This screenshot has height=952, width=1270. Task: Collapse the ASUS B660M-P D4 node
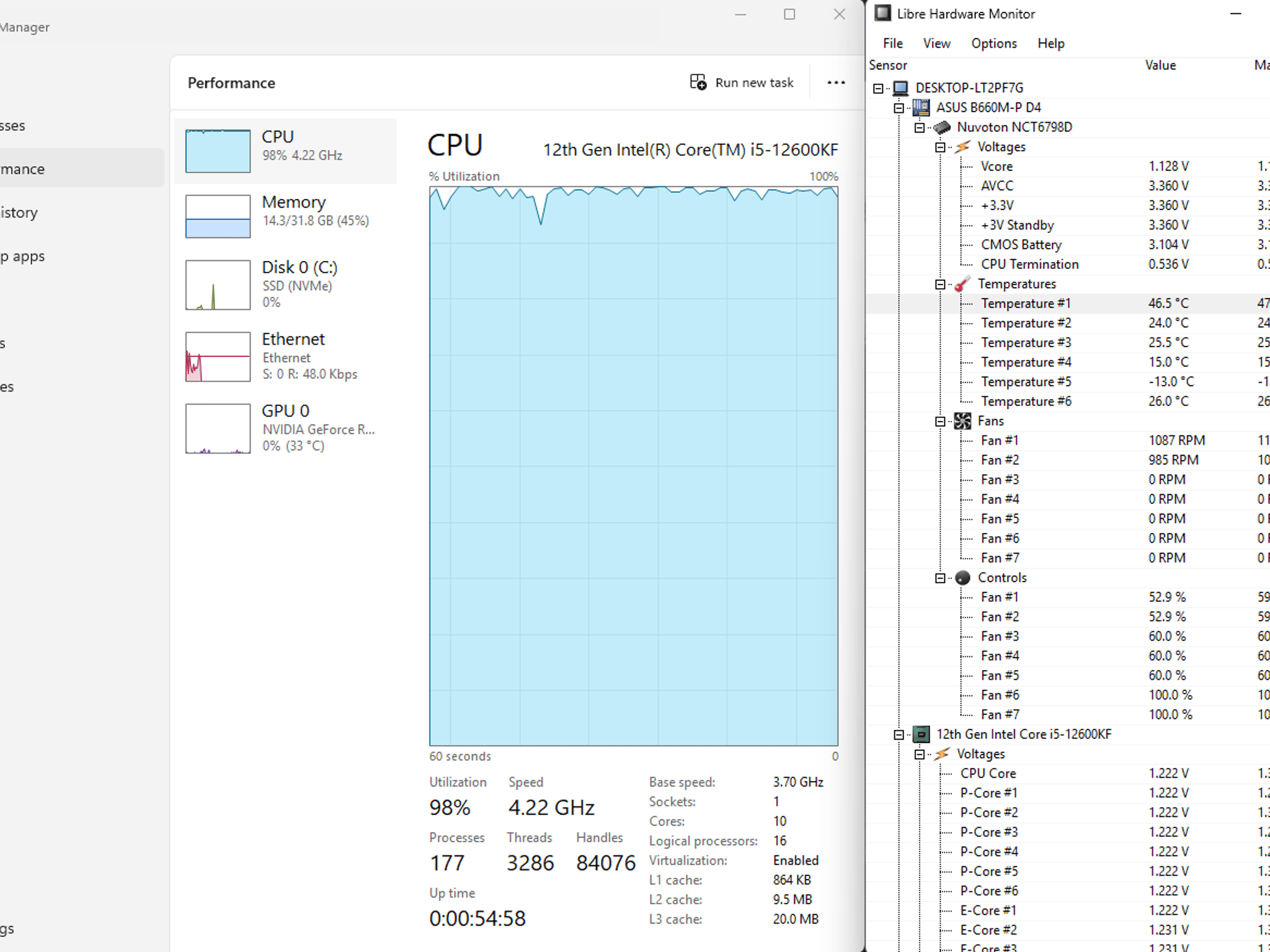point(899,108)
